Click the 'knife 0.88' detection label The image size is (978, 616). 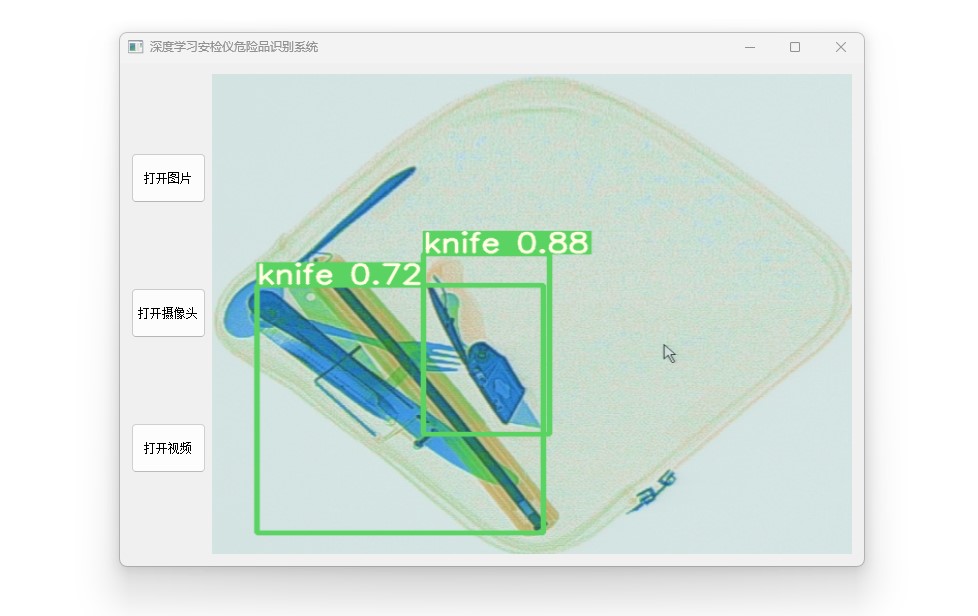pos(507,243)
